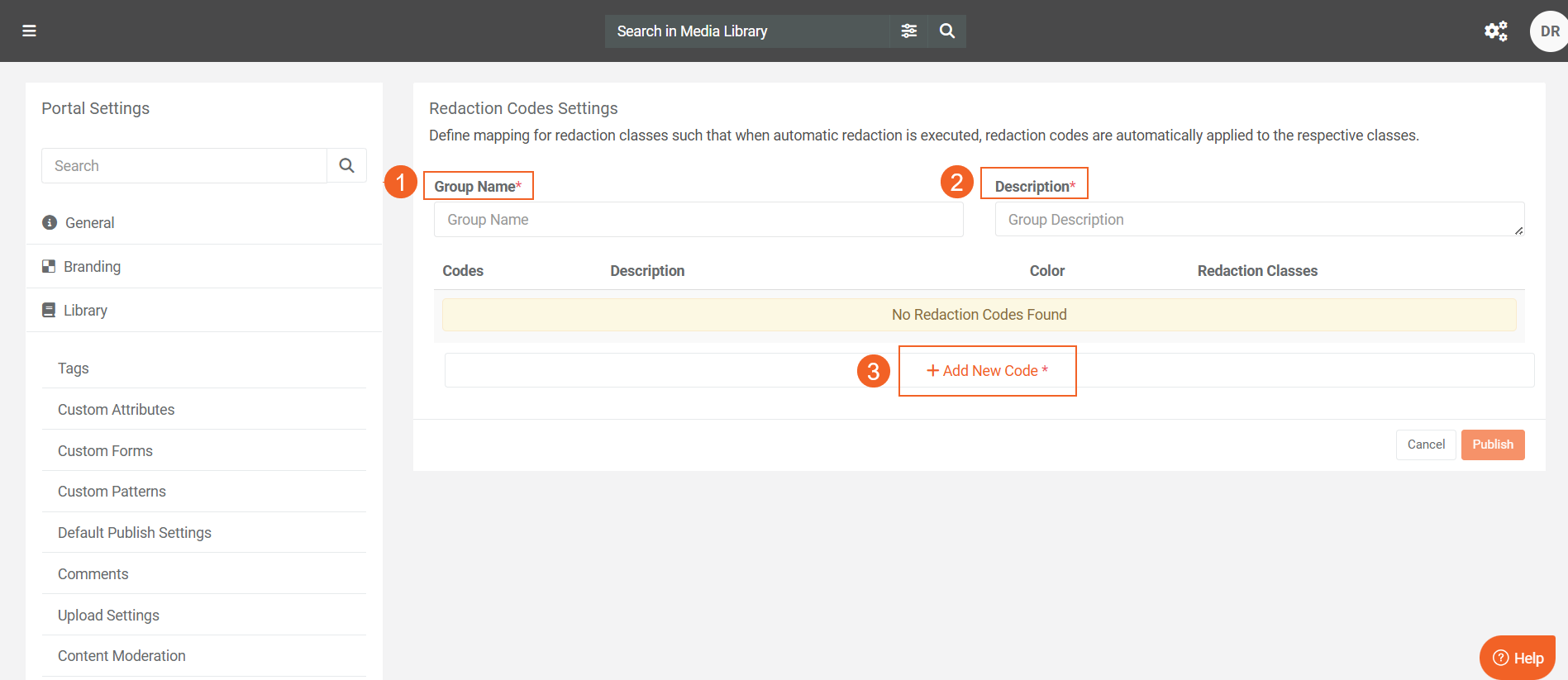Image resolution: width=1568 pixels, height=680 pixels.
Task: Open advanced search filter options
Action: (908, 31)
